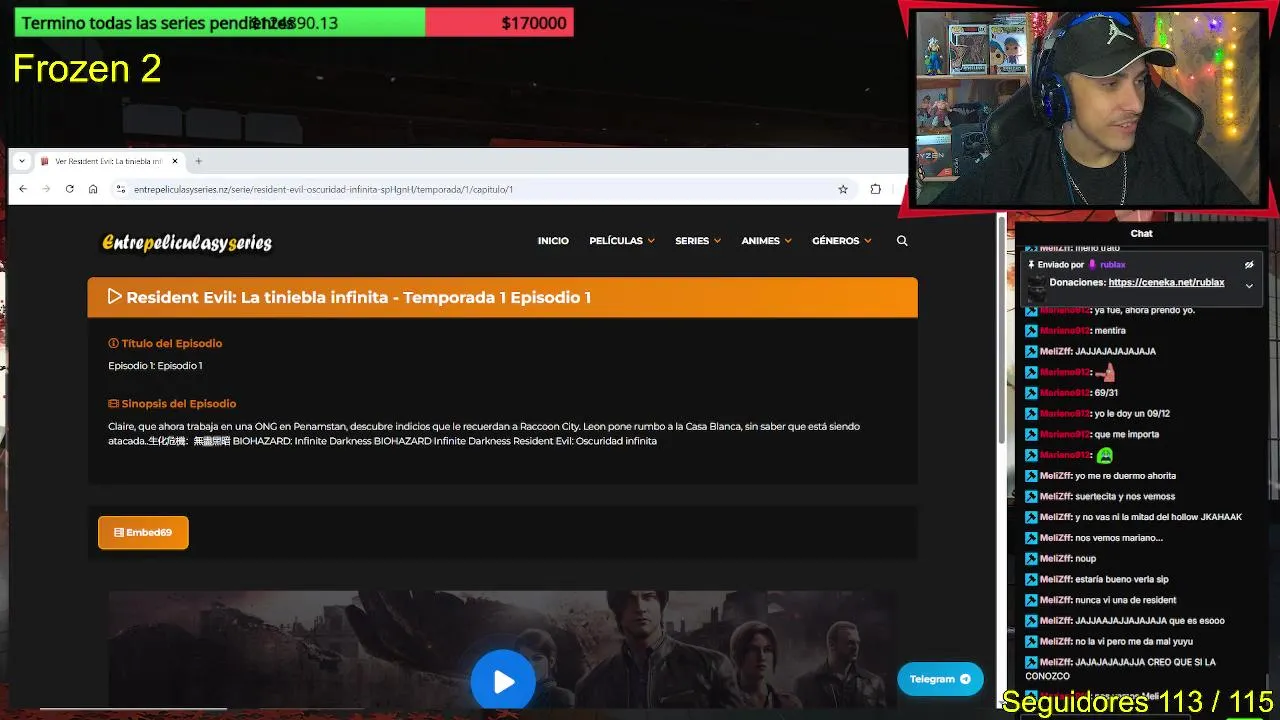The image size is (1280, 720).
Task: Click Mariano912 badge beside 'mentira'
Action: (x=1031, y=331)
